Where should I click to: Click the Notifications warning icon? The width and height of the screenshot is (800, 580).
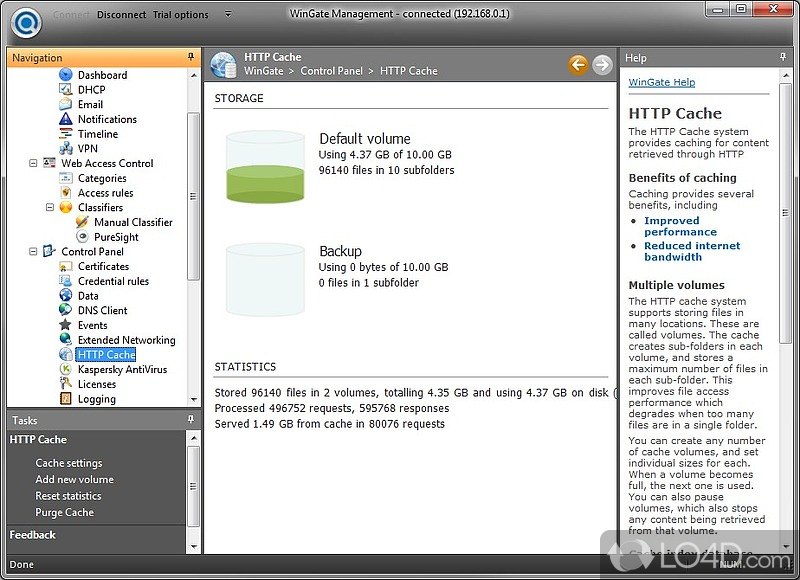coord(66,119)
